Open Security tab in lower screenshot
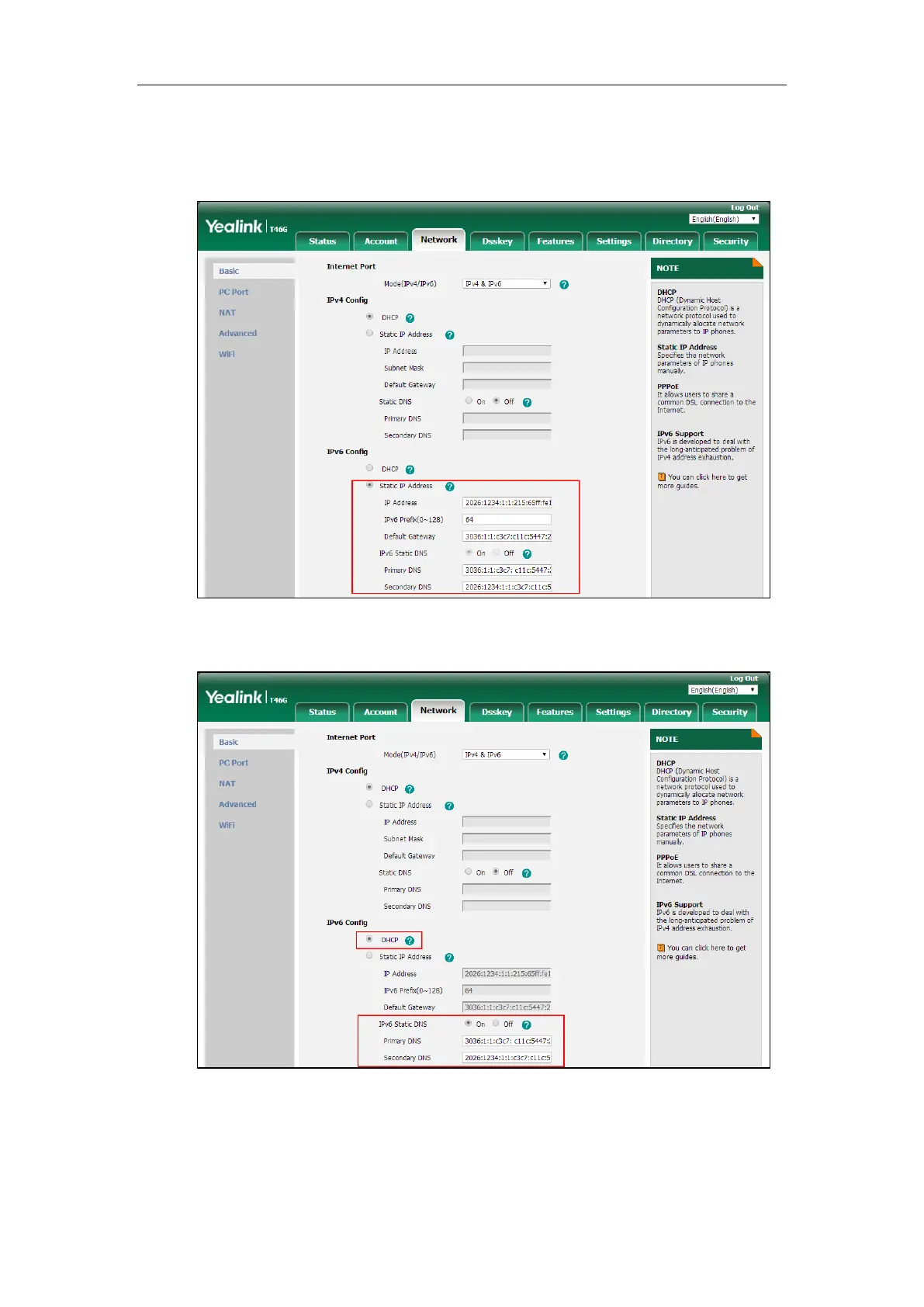Image resolution: width=924 pixels, height=1307 pixels. pyautogui.click(x=730, y=712)
